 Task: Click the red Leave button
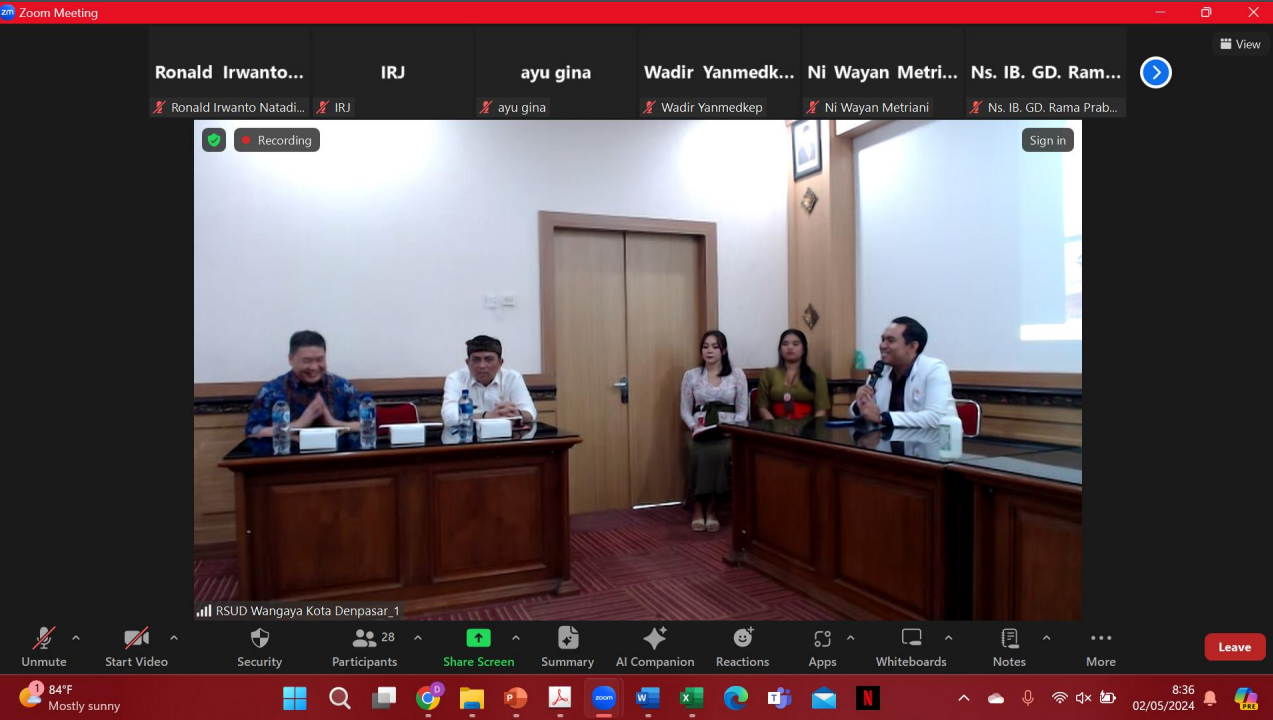coord(1234,647)
